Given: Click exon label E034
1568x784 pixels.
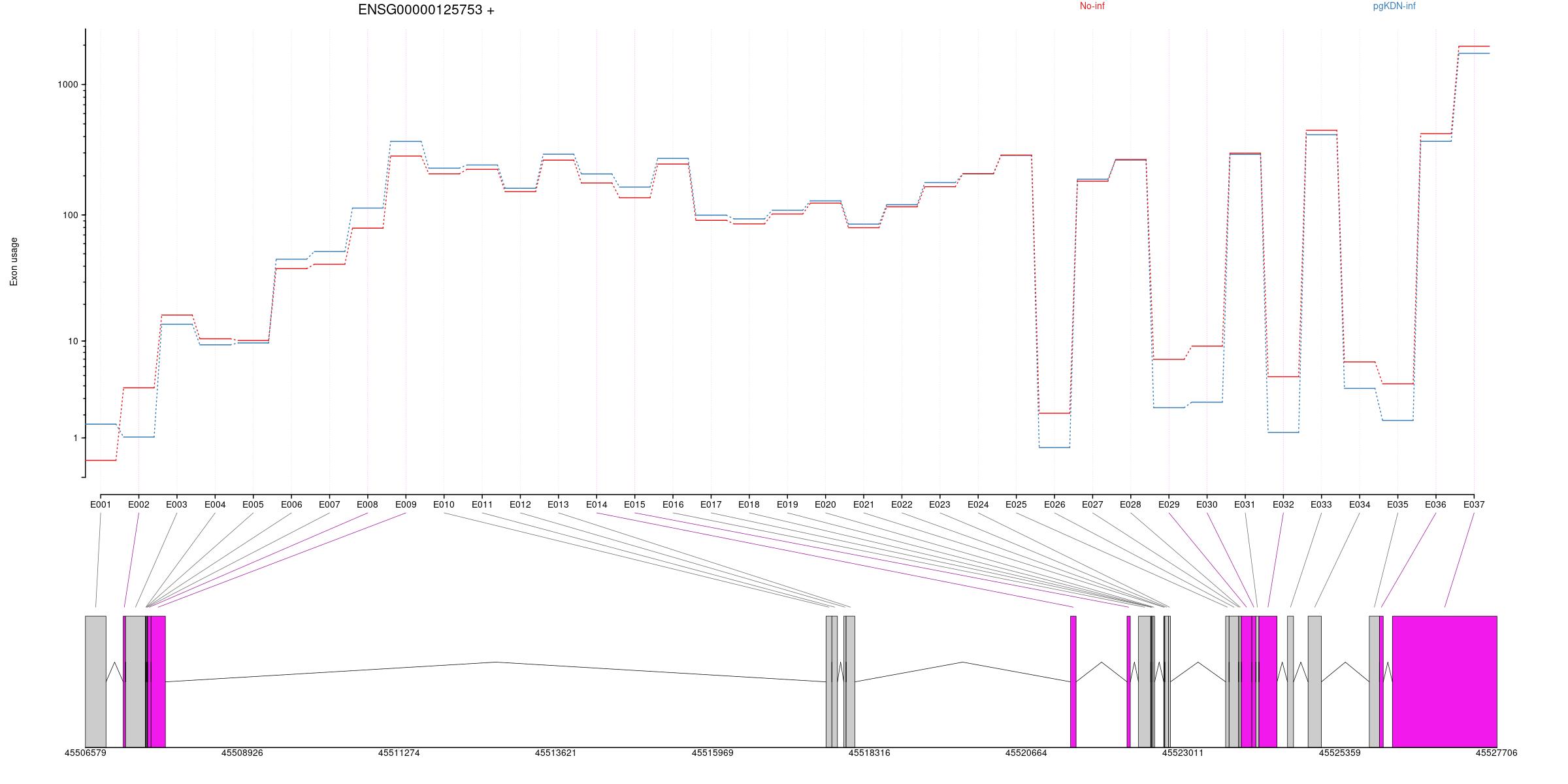Looking at the screenshot, I should (x=1360, y=504).
